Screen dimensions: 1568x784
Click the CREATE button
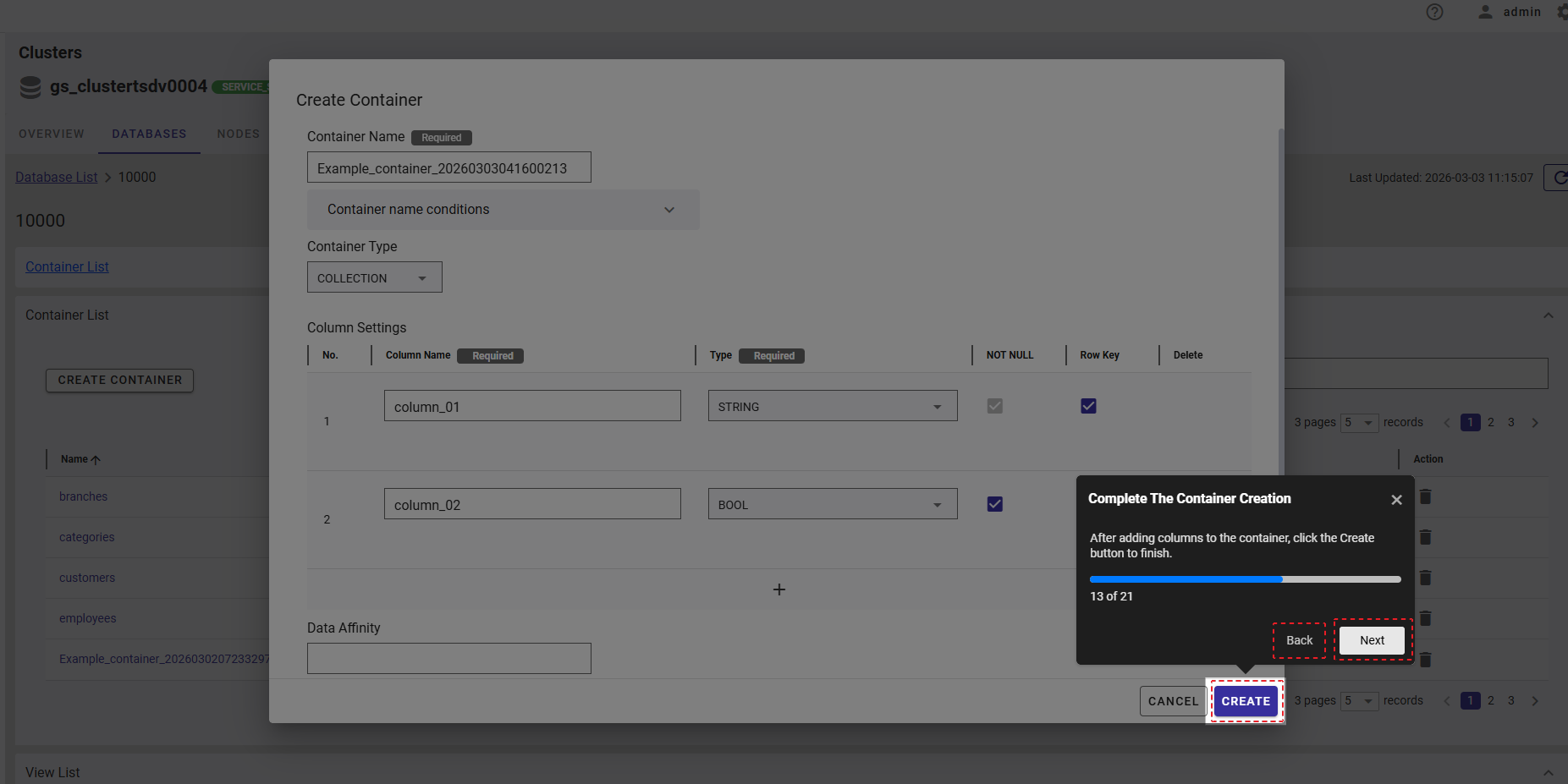tap(1246, 701)
